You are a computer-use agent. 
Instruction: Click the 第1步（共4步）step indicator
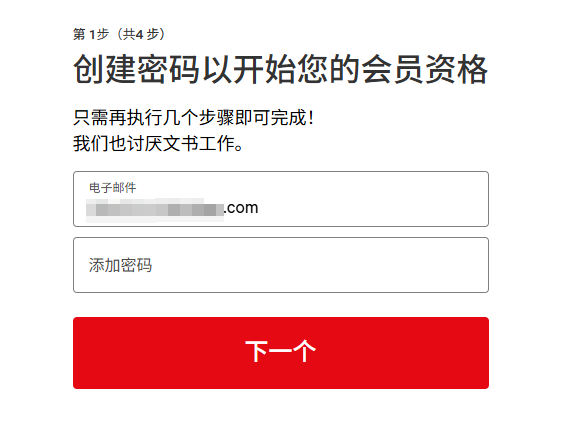119,34
